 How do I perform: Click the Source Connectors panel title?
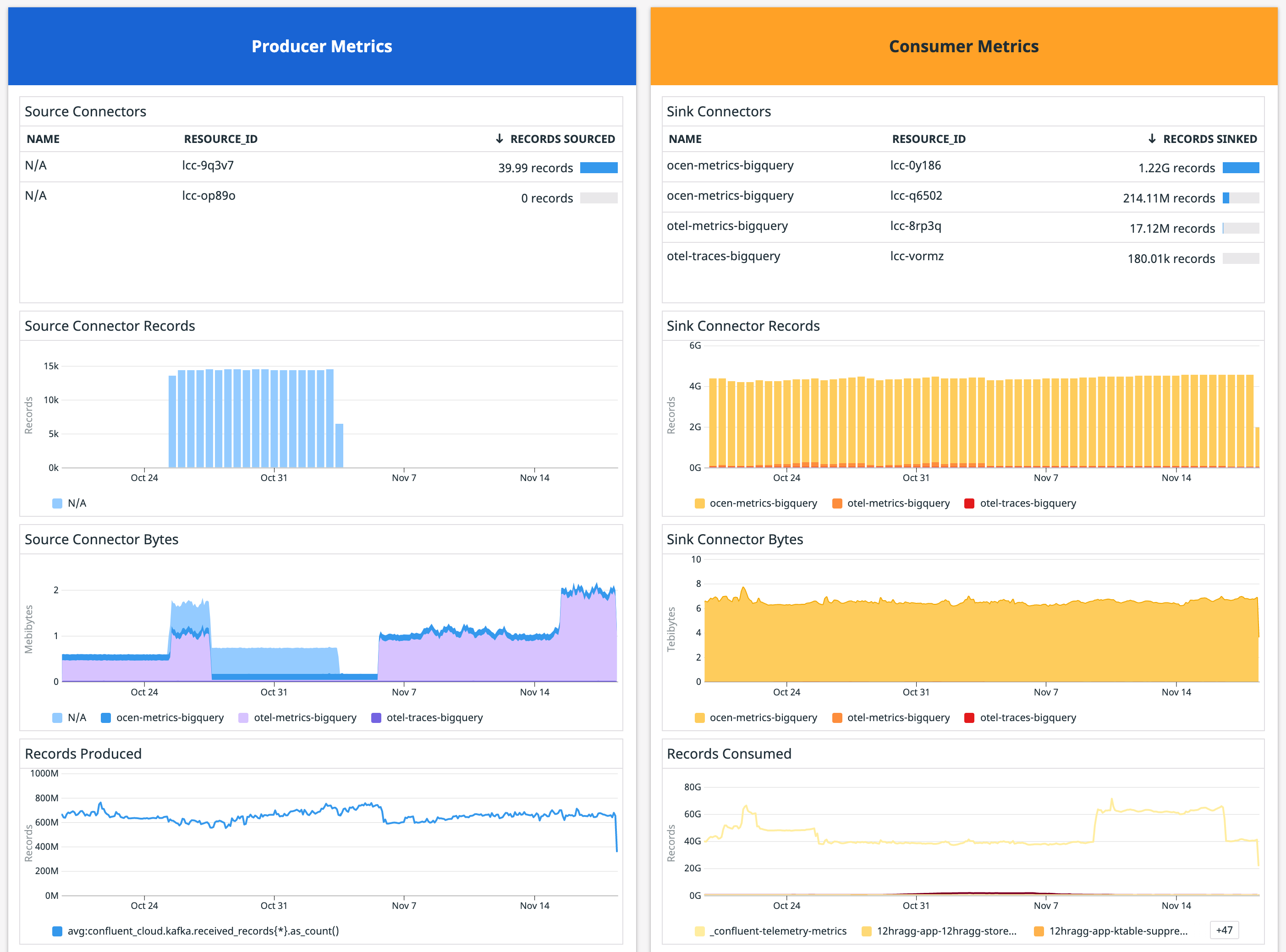[x=85, y=111]
